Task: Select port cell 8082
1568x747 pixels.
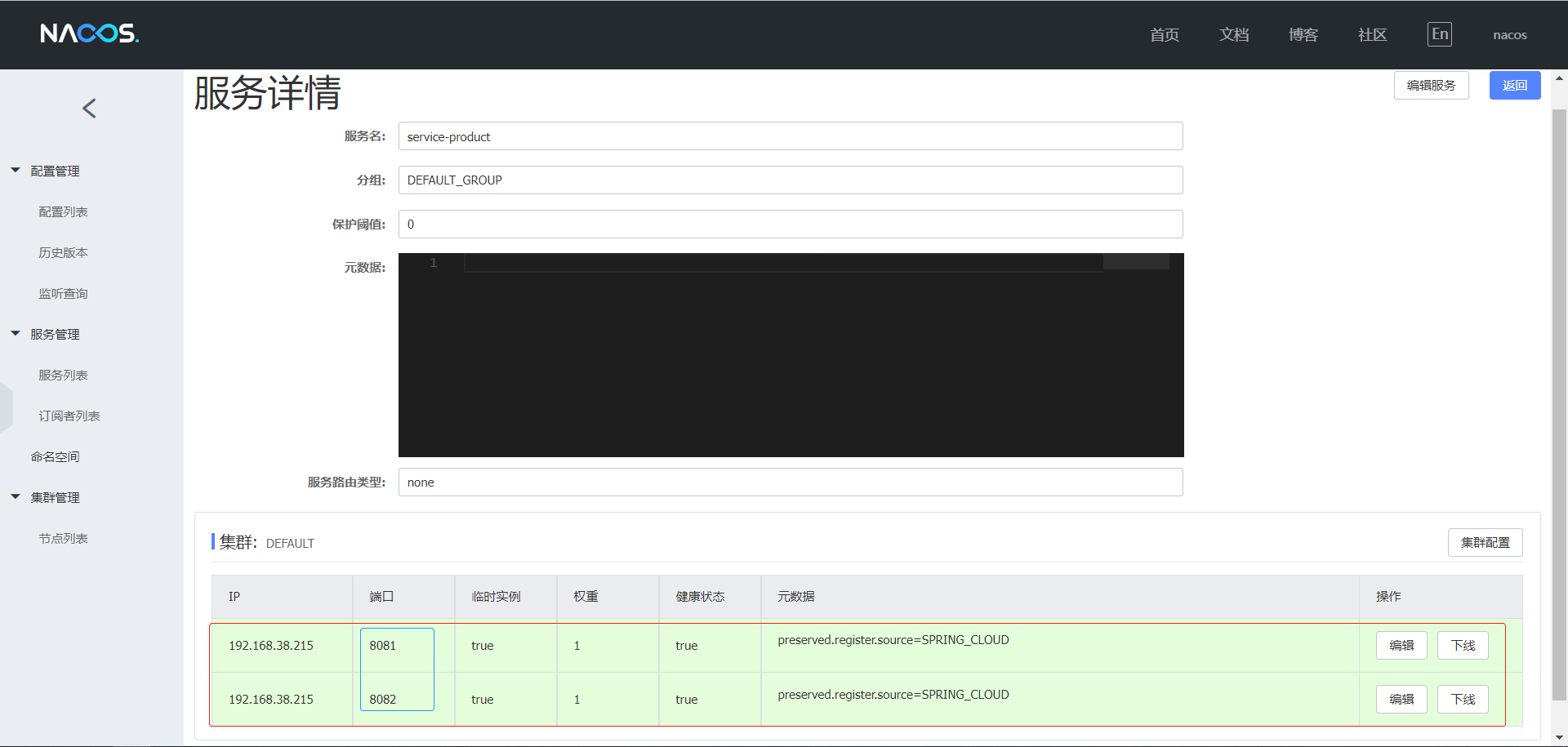Action: pos(382,699)
